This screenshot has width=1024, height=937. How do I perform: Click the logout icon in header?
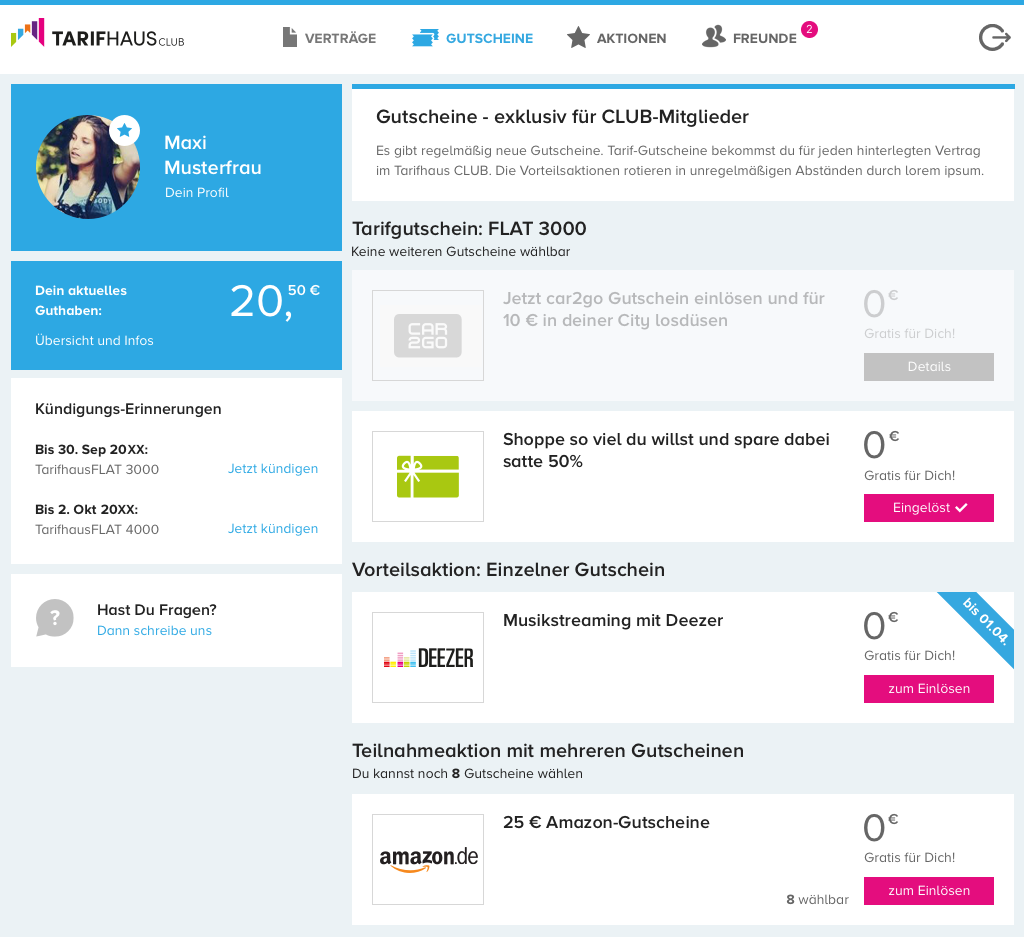coord(994,38)
